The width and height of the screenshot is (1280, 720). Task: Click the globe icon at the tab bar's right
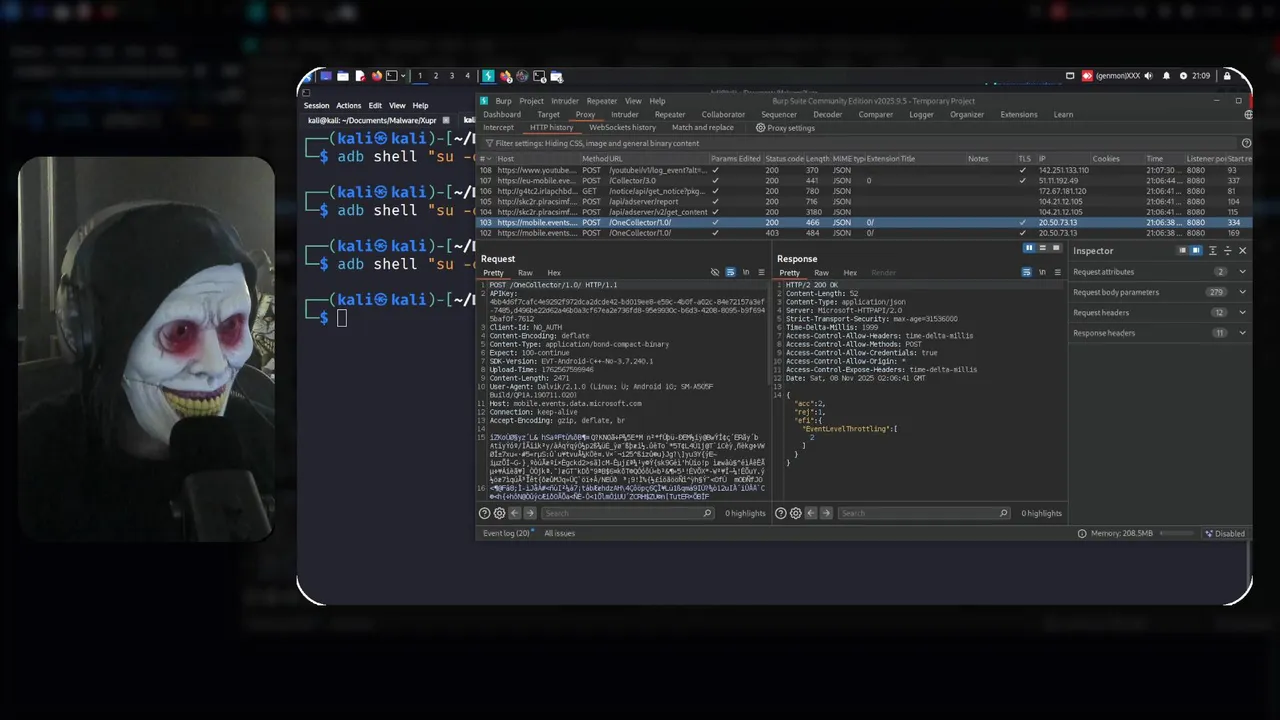tap(1248, 114)
